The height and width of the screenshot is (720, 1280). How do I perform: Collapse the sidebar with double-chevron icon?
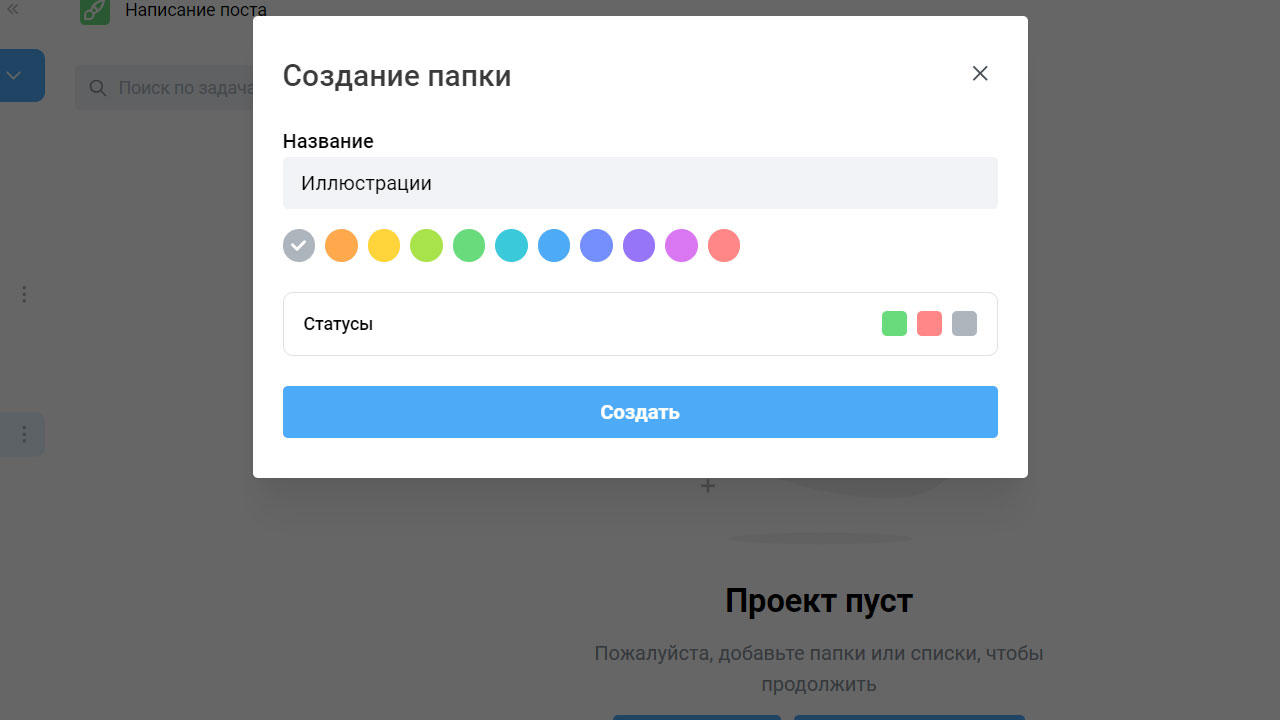13,7
